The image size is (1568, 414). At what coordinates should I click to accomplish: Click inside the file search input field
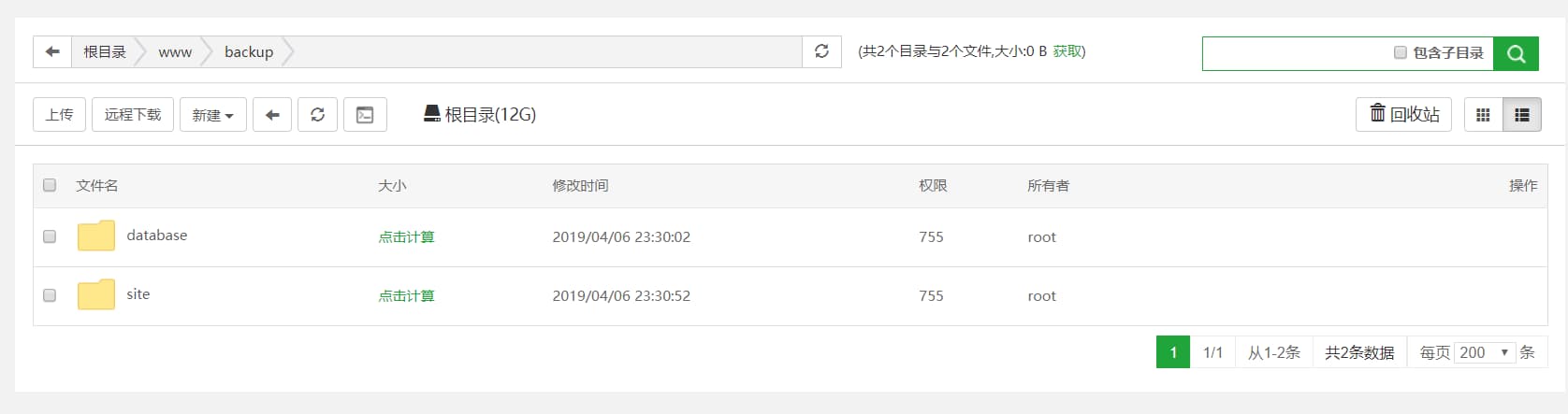tap(1296, 53)
